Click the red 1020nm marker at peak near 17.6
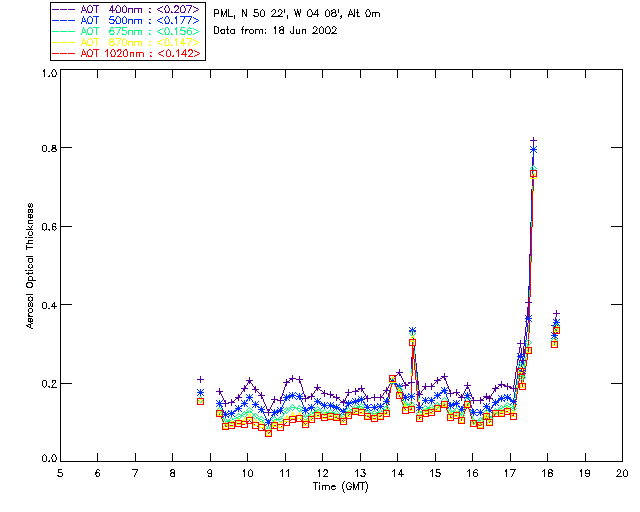Viewport: 640px width, 512px height. click(533, 174)
